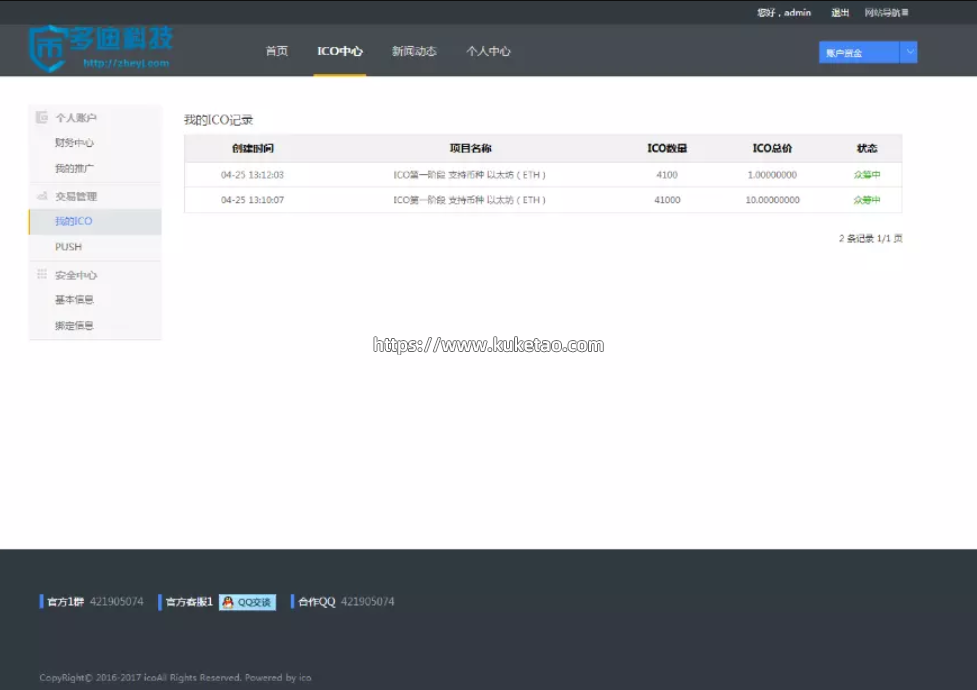Viewport: 977px width, 690px height.
Task: Open 财务中心 in the sidebar
Action: [75, 143]
